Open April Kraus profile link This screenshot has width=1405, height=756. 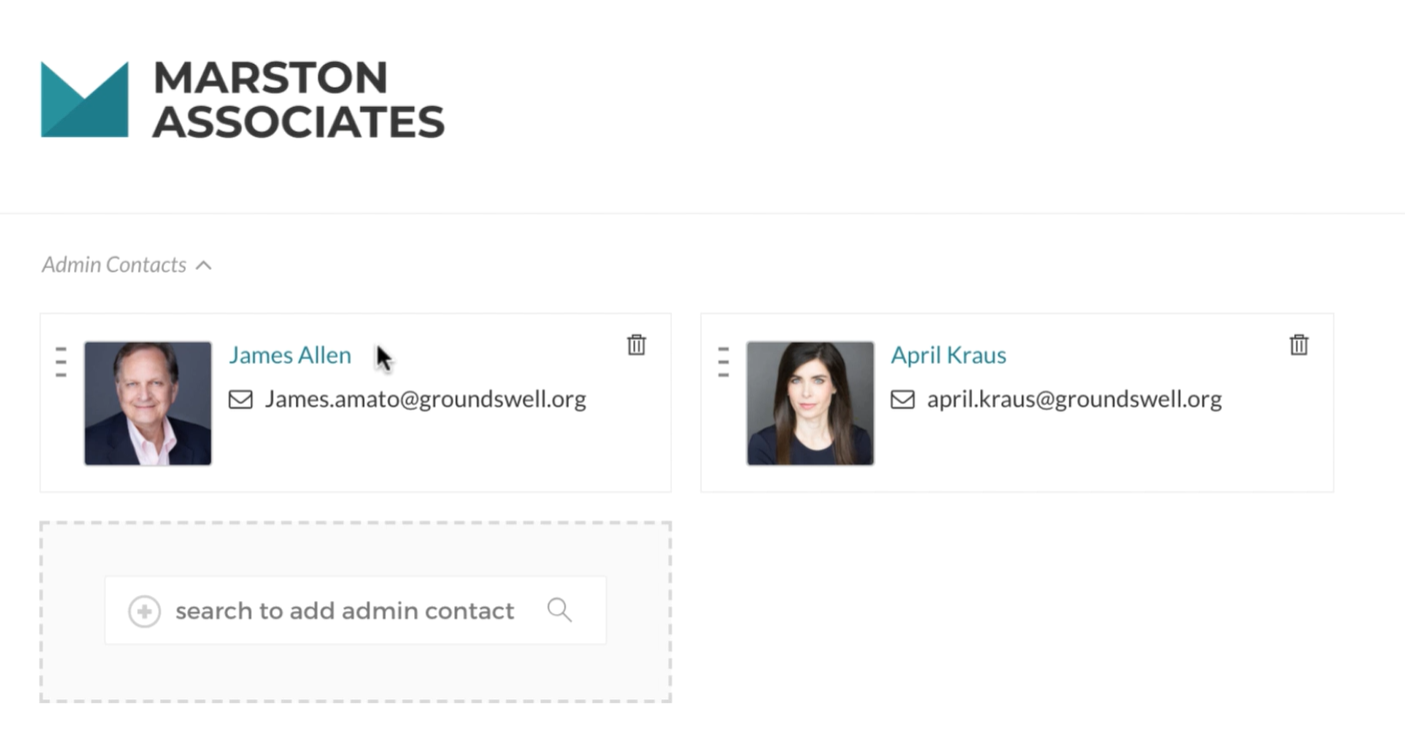click(x=948, y=355)
